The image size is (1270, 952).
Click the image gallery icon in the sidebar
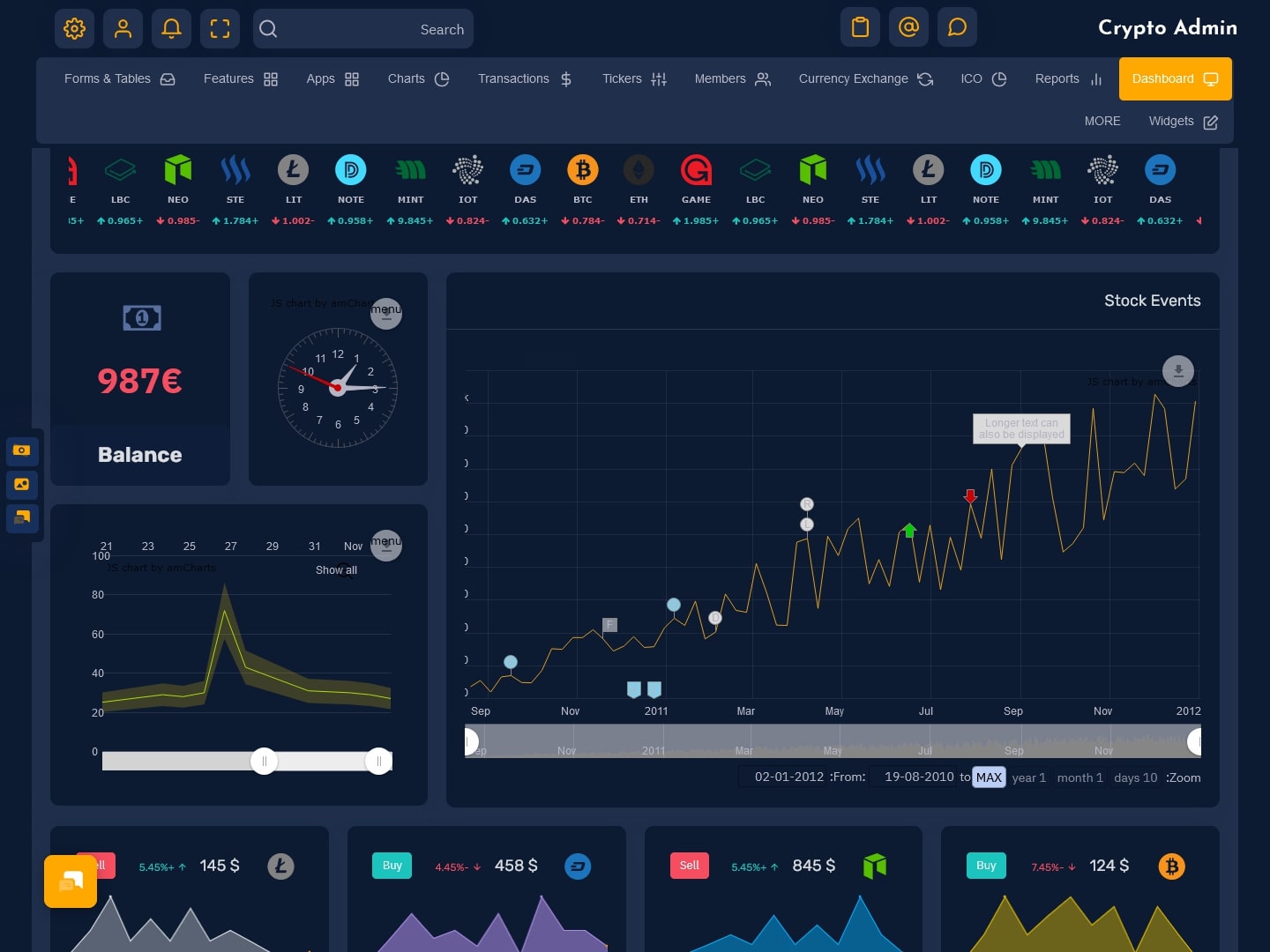click(x=22, y=484)
